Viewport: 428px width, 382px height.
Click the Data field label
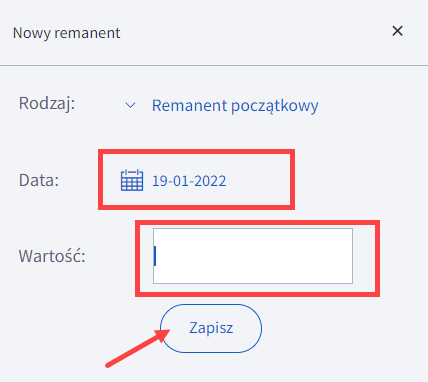click(x=39, y=180)
